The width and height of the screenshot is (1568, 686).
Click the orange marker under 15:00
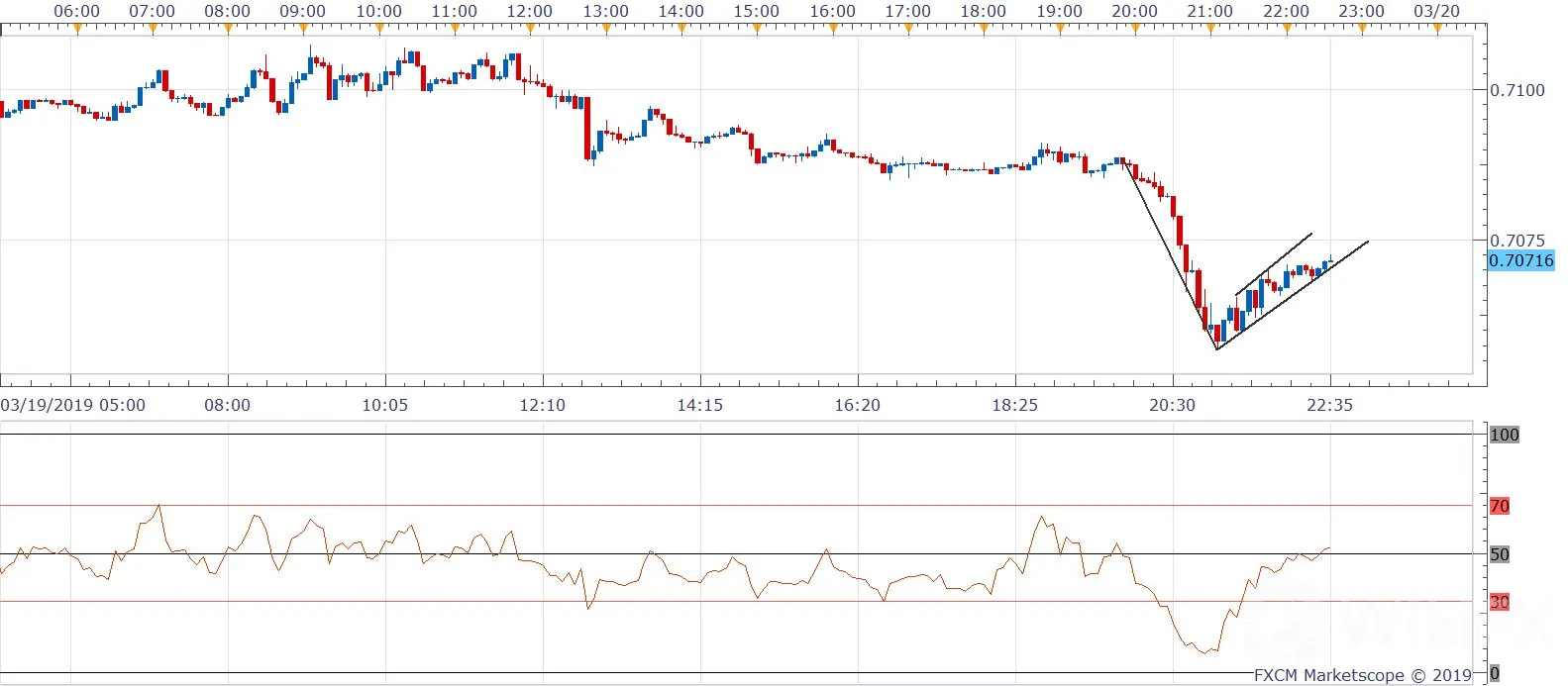pyautogui.click(x=758, y=29)
